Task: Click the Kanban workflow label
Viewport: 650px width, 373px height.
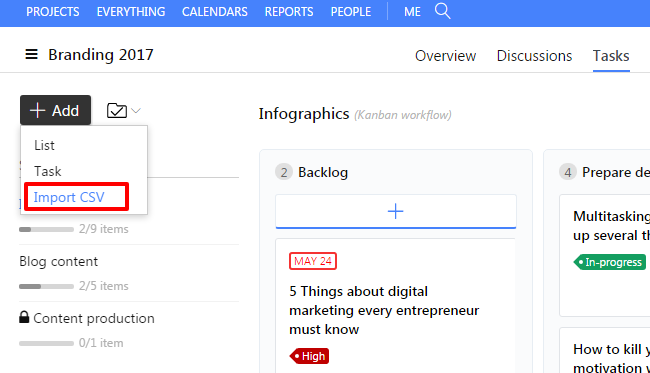Action: click(x=403, y=115)
